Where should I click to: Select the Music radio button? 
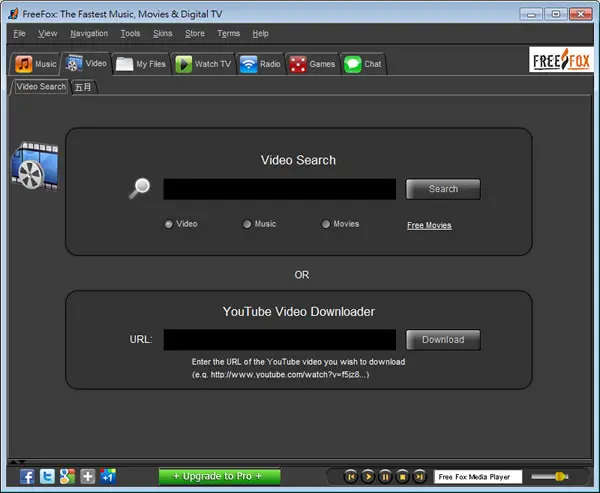click(x=247, y=224)
